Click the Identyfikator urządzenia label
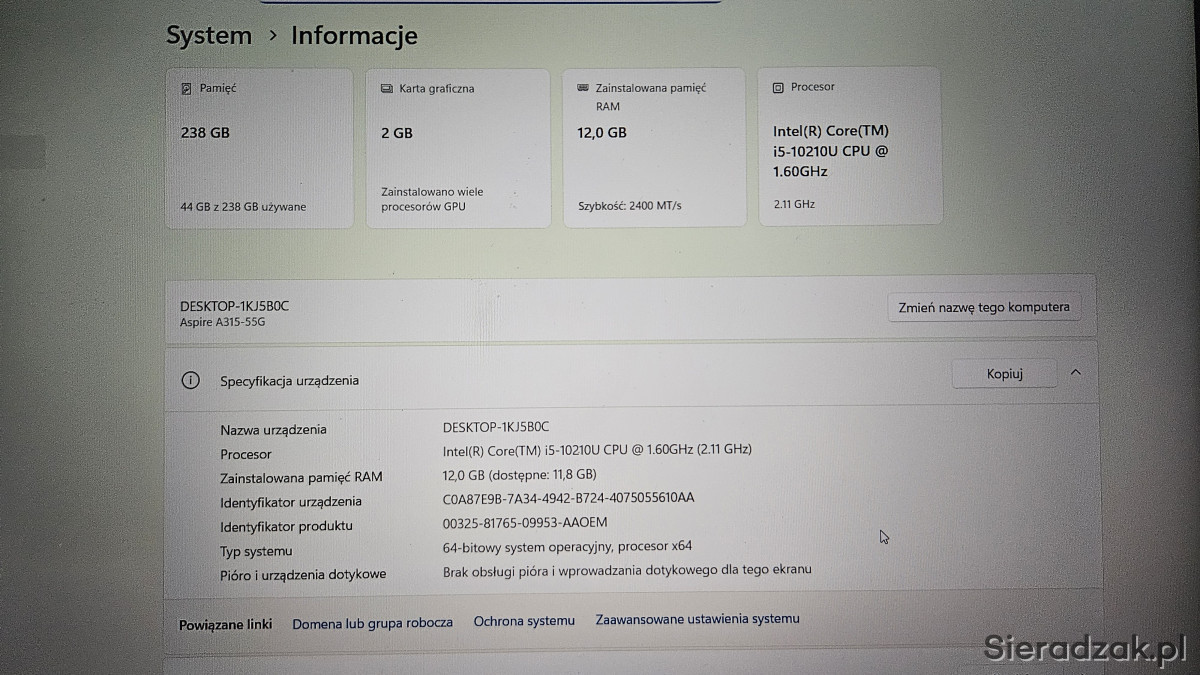This screenshot has height=675, width=1200. coord(291,502)
